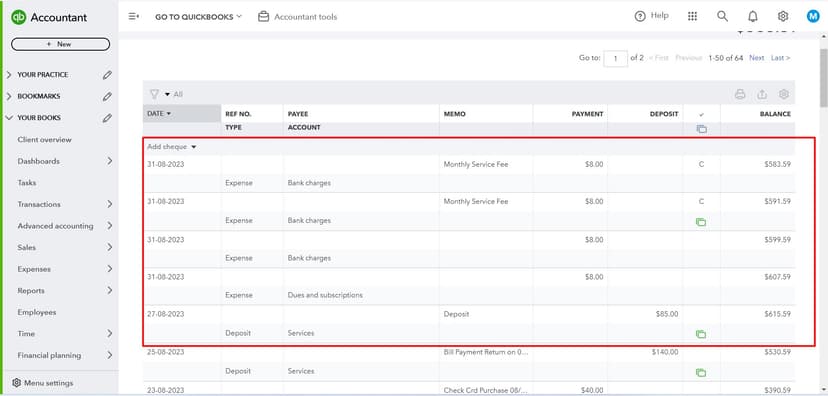
Task: Click the Go to page number field
Action: 616,59
